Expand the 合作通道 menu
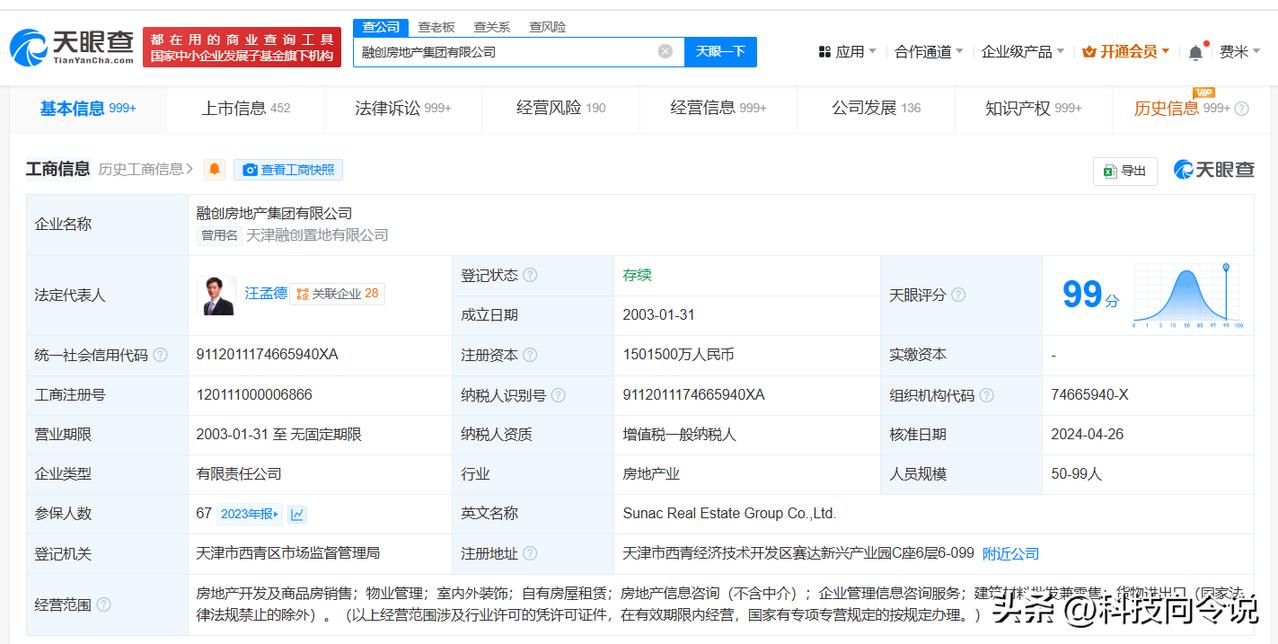The width and height of the screenshot is (1278, 644). click(x=929, y=52)
